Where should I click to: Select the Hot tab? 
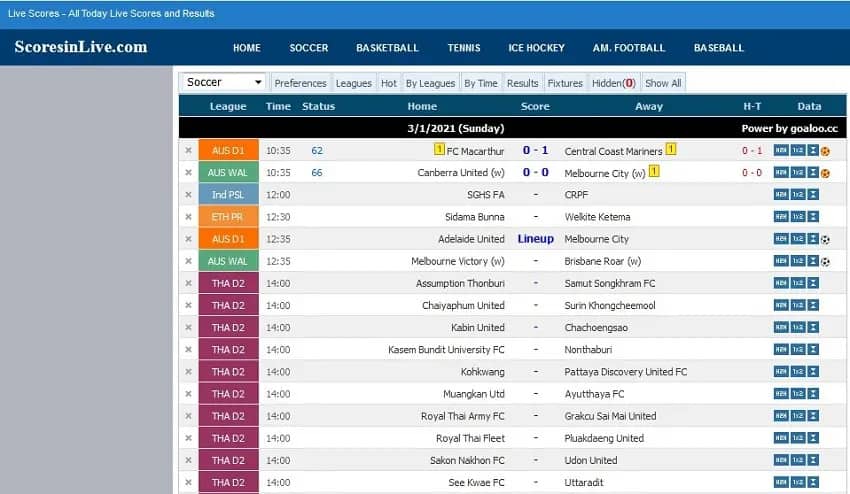(x=389, y=83)
